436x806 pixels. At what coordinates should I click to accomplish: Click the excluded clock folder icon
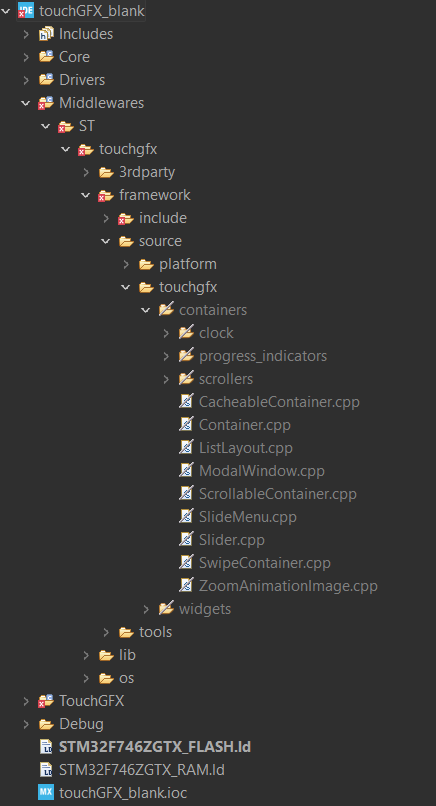pos(186,333)
